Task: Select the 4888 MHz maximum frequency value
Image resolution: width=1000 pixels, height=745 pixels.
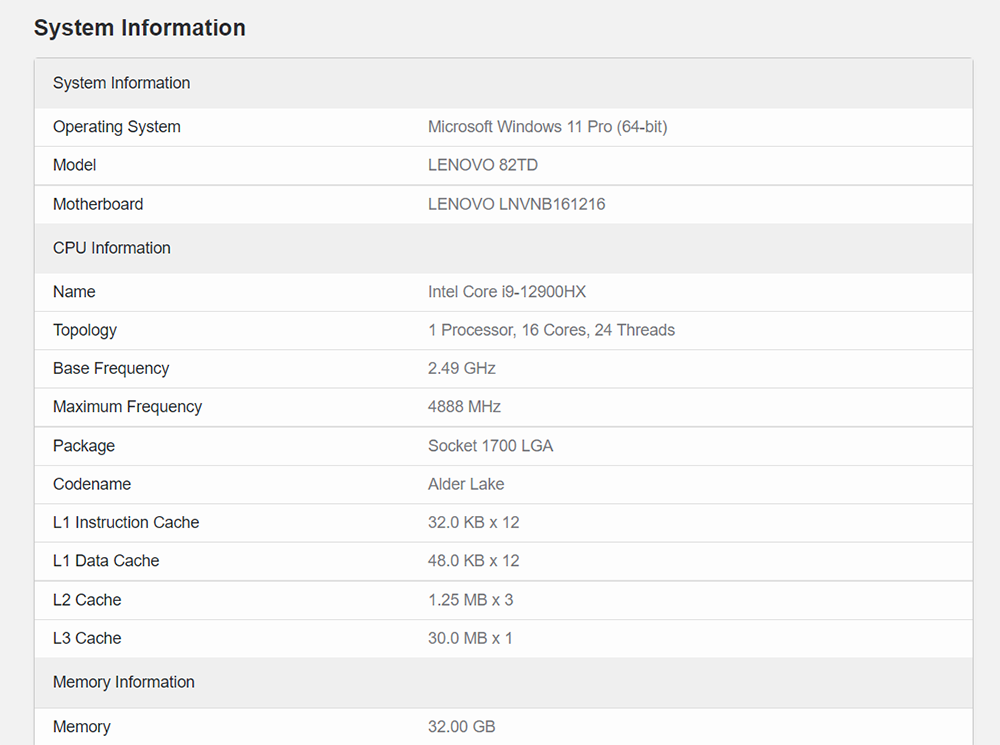Action: tap(464, 407)
